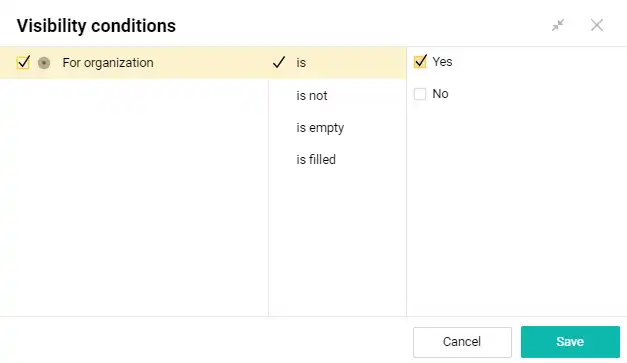The height and width of the screenshot is (363, 627).
Task: Shrink the dialog with the collapse arrows icon
Action: point(558,25)
